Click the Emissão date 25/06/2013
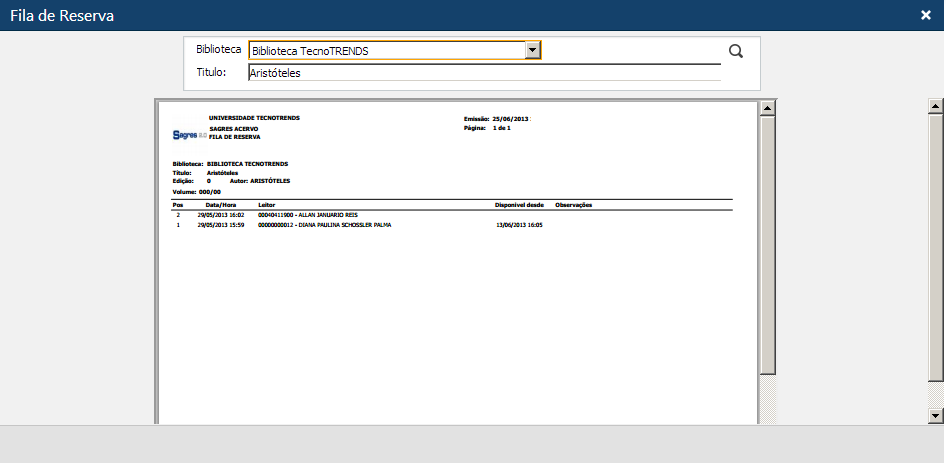The height and width of the screenshot is (463, 946). pos(510,118)
